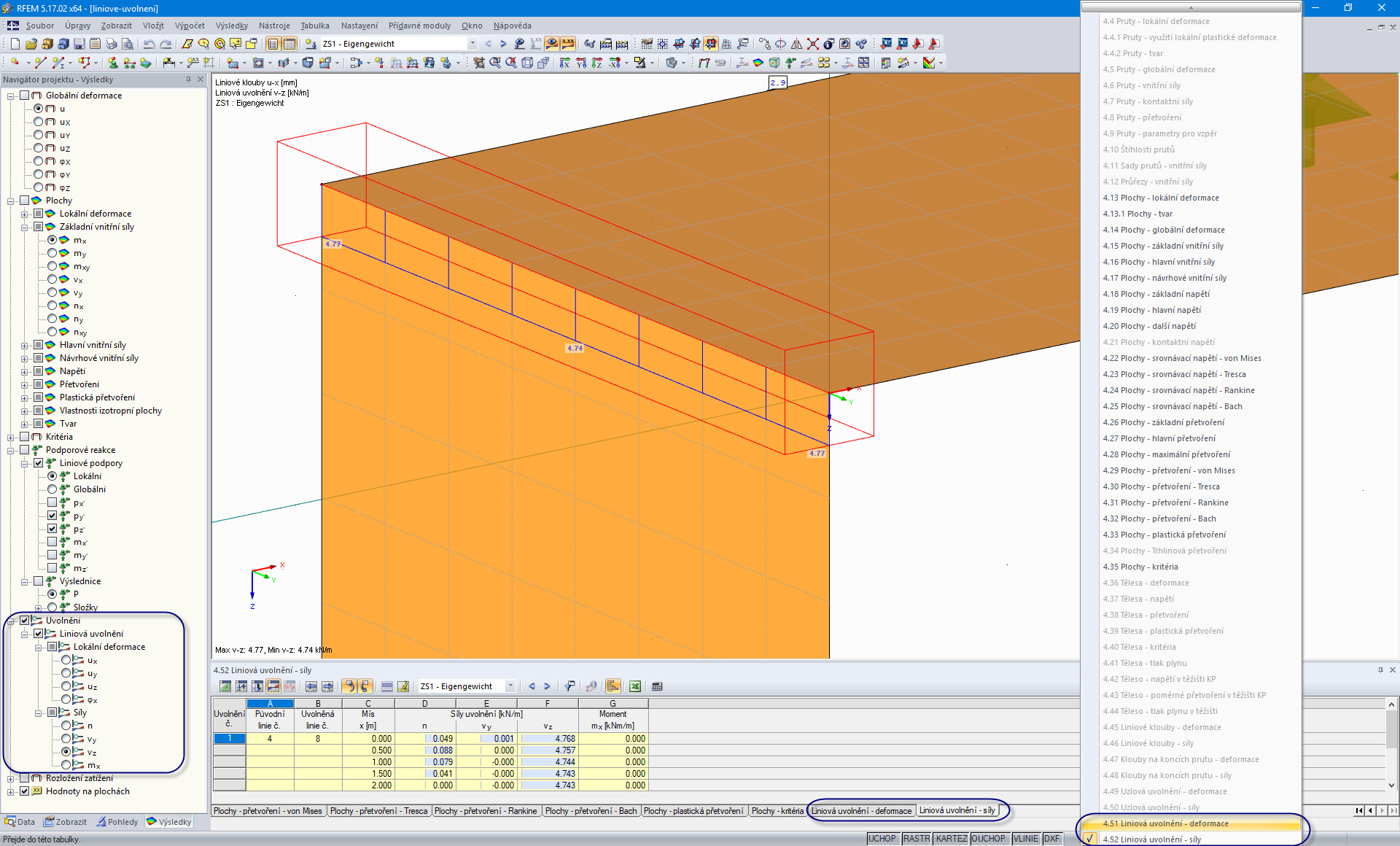
Task: Select the uz global deformation radio button
Action: point(39,148)
